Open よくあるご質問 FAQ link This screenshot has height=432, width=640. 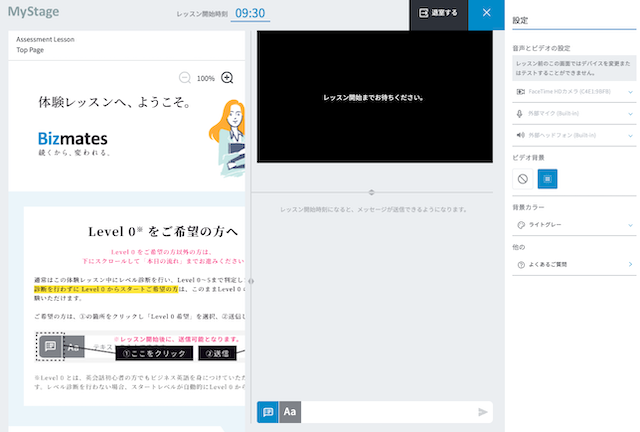click(574, 265)
